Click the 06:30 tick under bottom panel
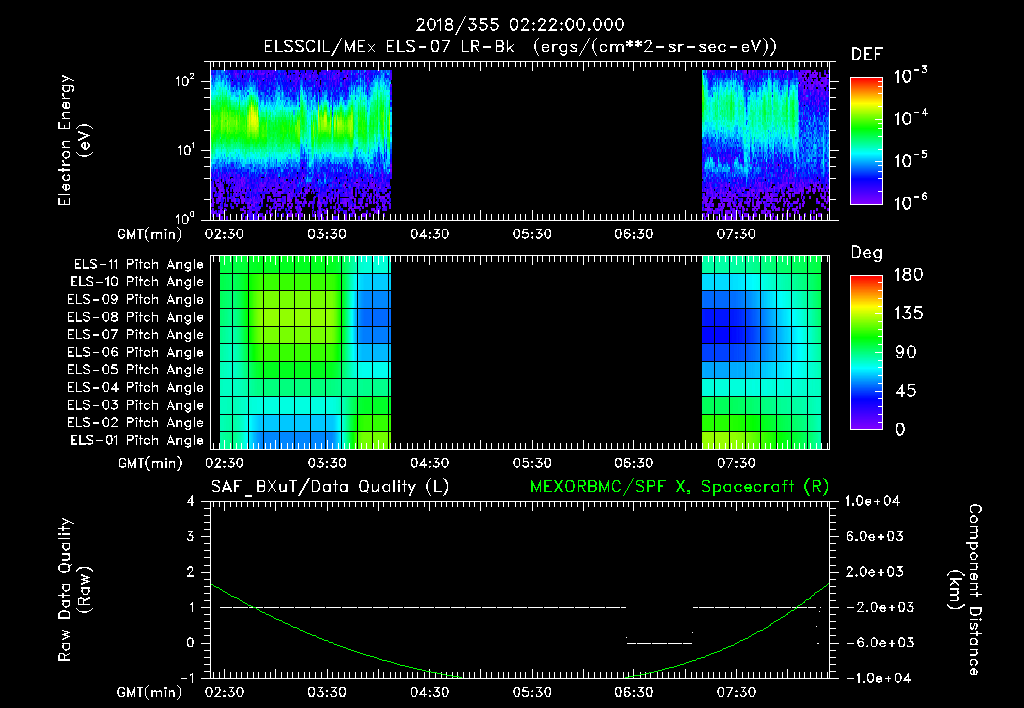Screen dimensions: 1024x708 click(633, 692)
